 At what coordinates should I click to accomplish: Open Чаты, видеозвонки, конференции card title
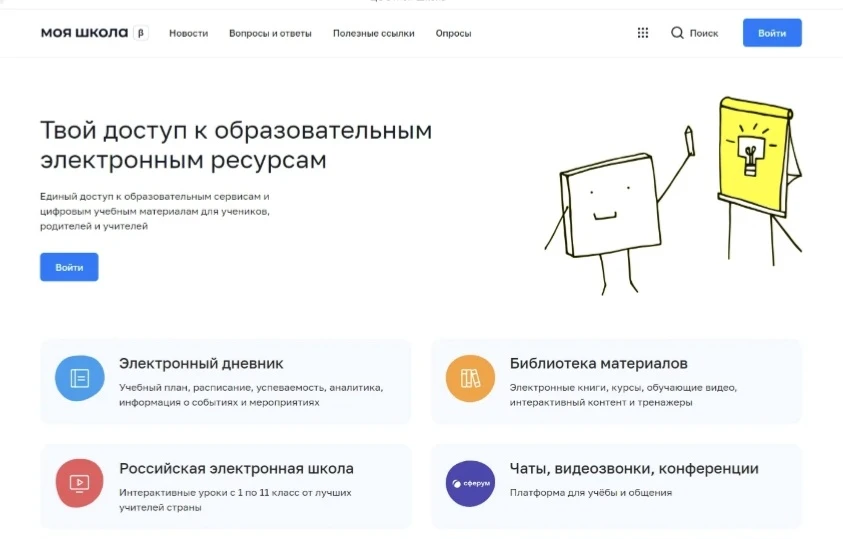tap(634, 469)
